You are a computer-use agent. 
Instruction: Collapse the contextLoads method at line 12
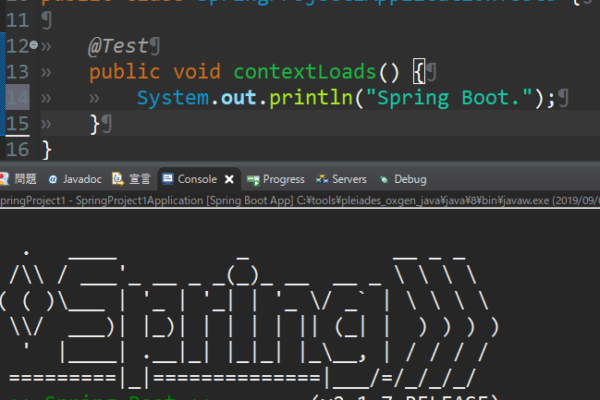[x=35, y=46]
